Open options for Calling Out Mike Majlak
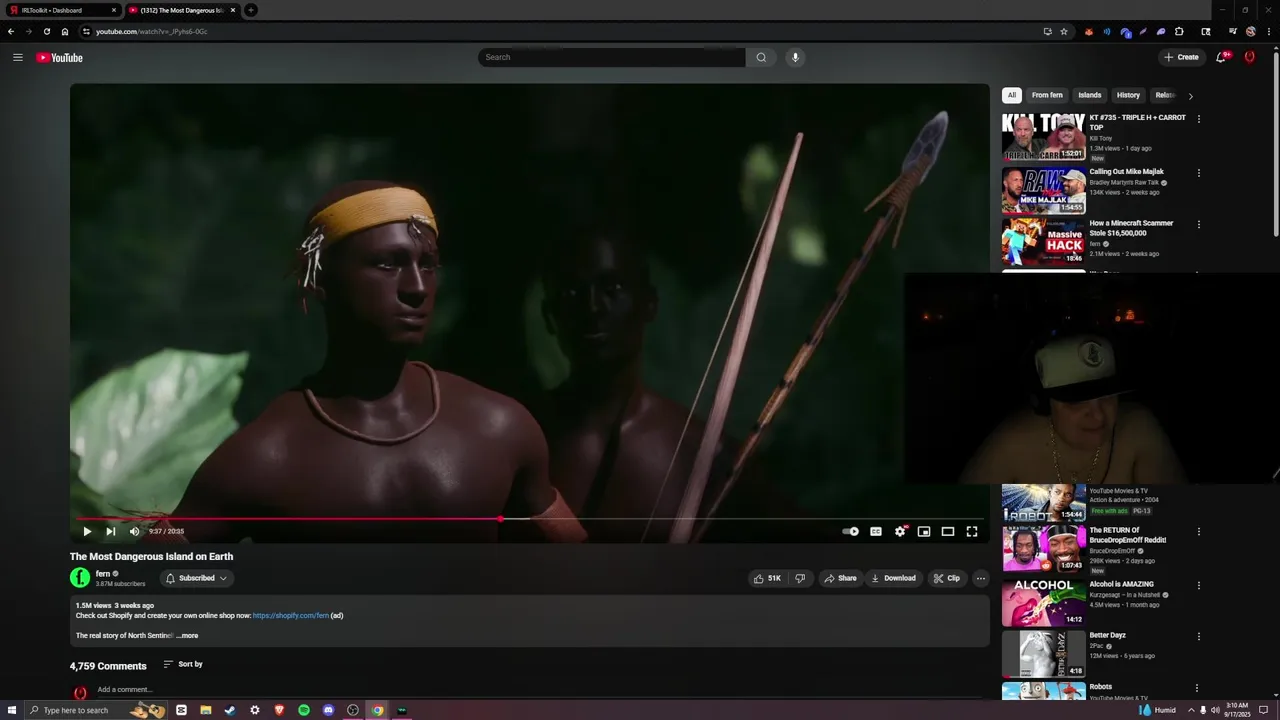The image size is (1280, 720). click(x=1199, y=173)
